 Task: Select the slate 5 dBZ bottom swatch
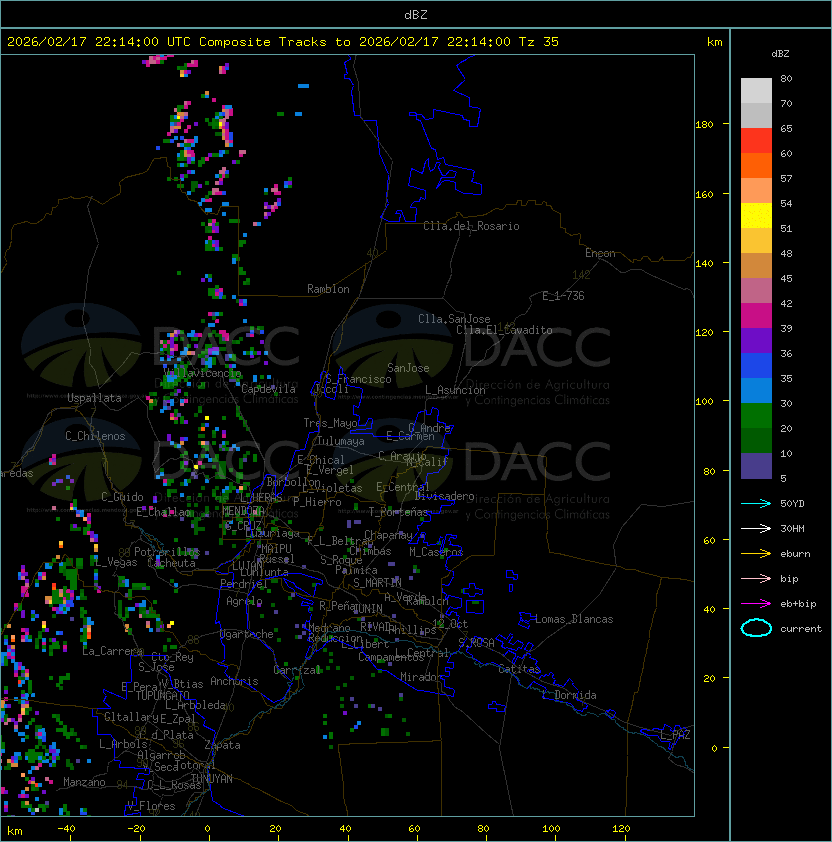pyautogui.click(x=756, y=466)
